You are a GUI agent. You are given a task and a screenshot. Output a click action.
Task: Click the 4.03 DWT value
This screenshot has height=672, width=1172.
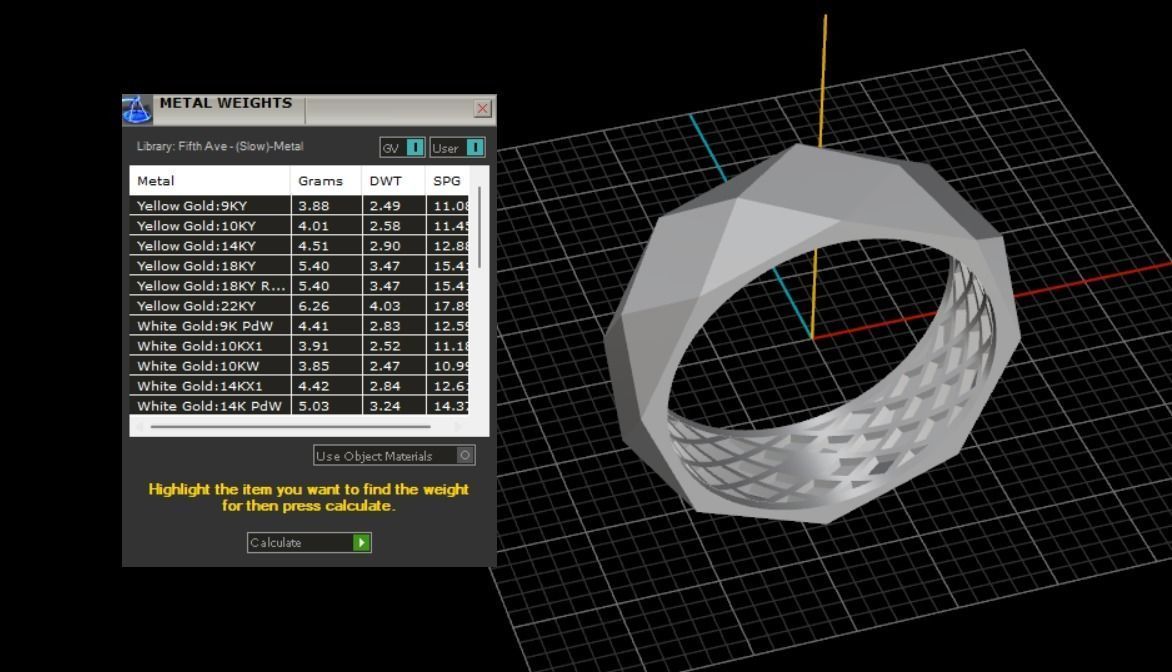[385, 306]
